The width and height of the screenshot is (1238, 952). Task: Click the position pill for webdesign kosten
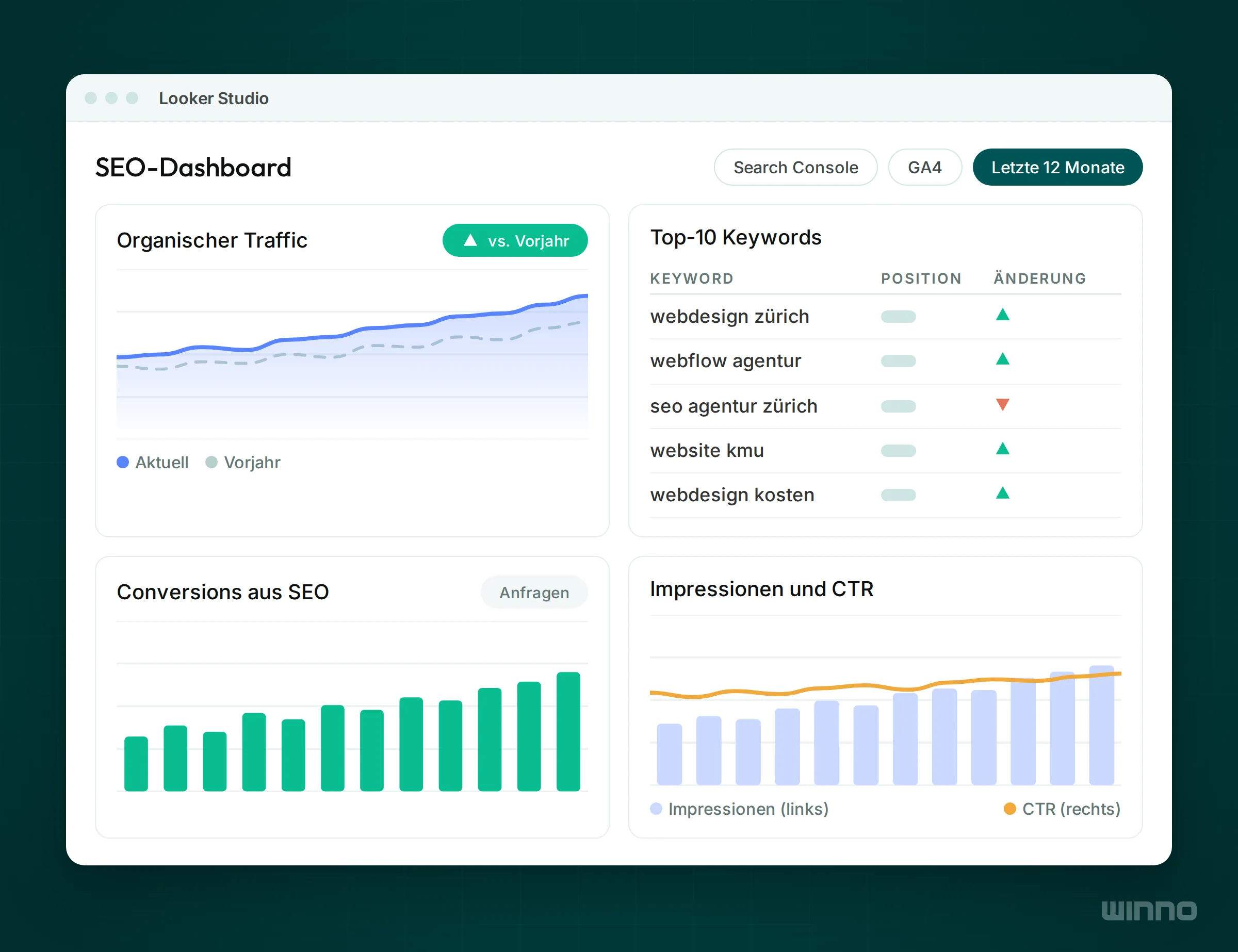point(898,495)
